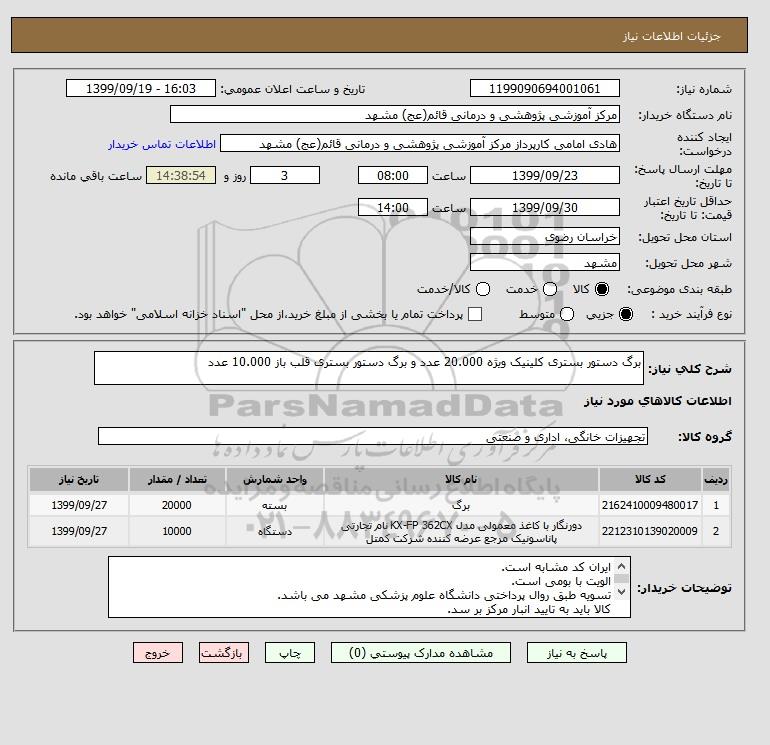This screenshot has height=745, width=770.
Task: Click the unit cell دستگاه
Action: click(275, 531)
